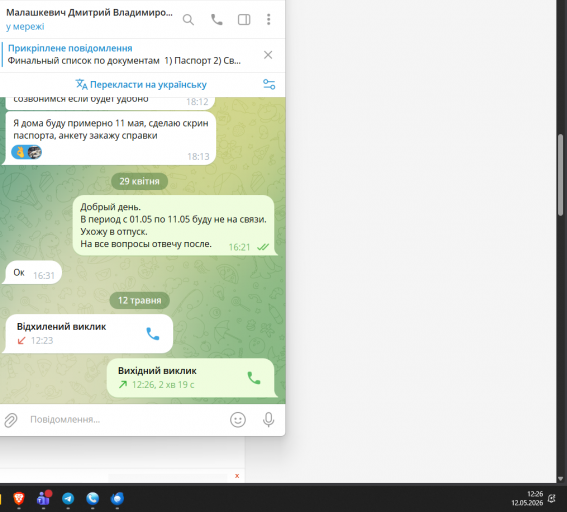Start a voice call from chat header
This screenshot has width=567, height=512.
[x=217, y=20]
